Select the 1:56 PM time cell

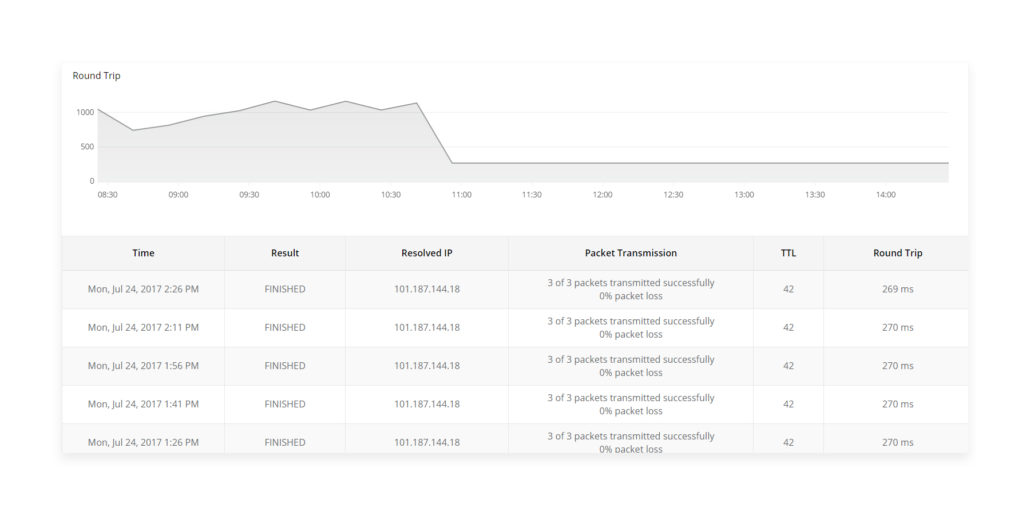tap(143, 366)
